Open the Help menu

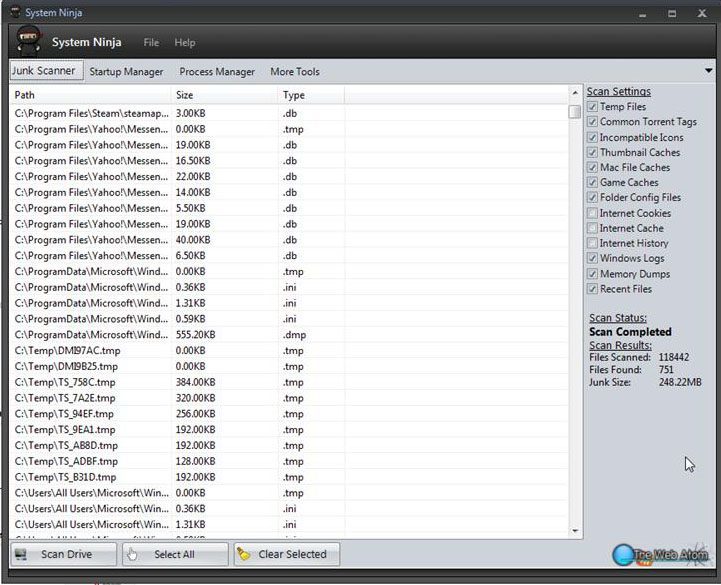(x=185, y=43)
